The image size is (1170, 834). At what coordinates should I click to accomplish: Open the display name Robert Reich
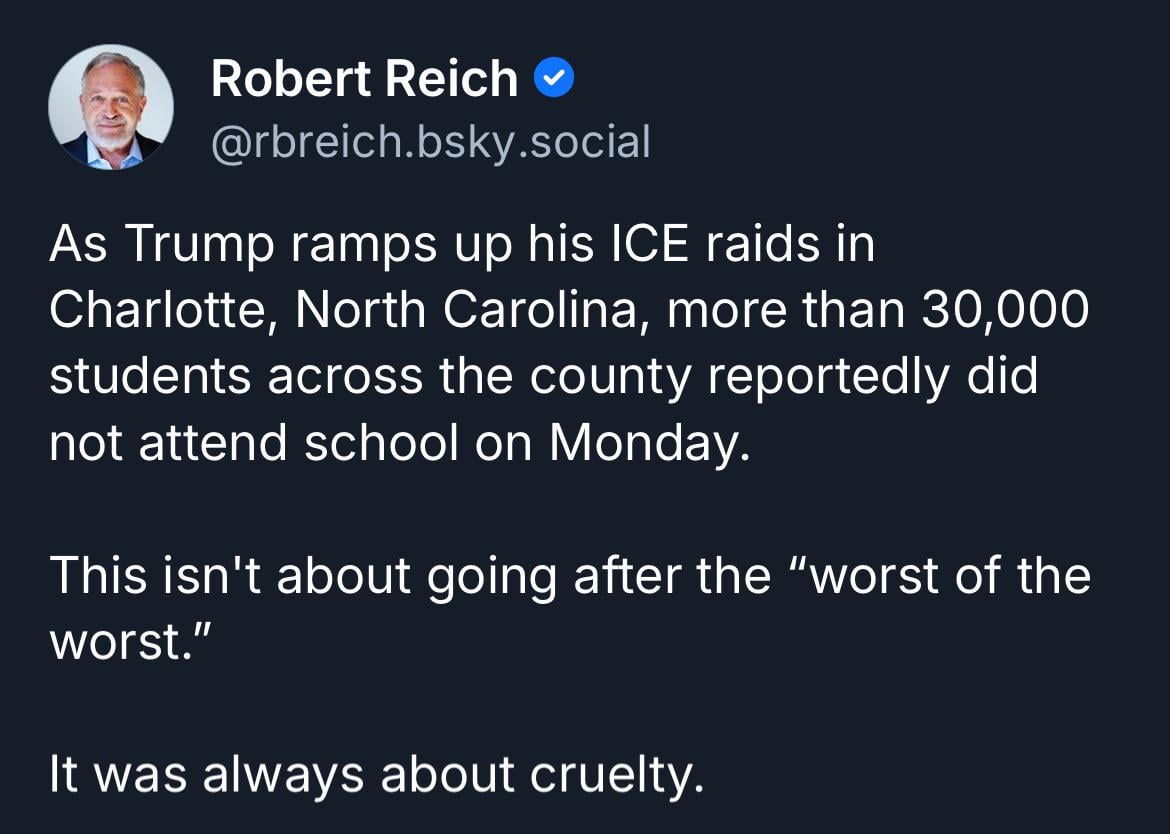(x=364, y=79)
